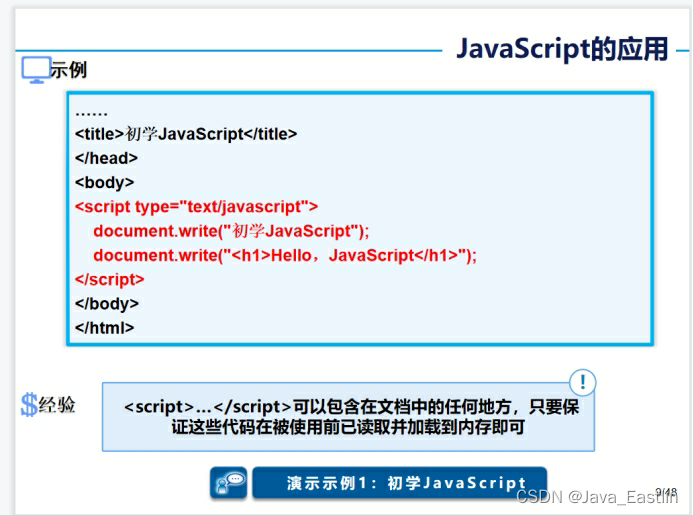The image size is (693, 515).
Task: Click the exclamation mark circle icon
Action: click(x=582, y=382)
